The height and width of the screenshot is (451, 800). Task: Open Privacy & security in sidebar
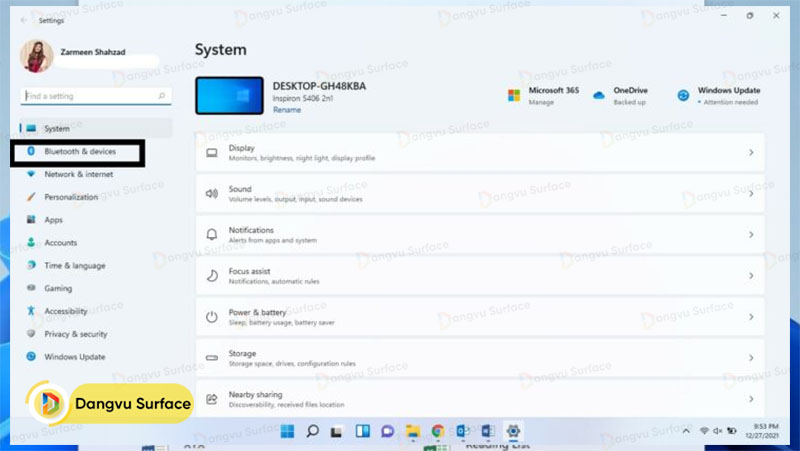76,334
